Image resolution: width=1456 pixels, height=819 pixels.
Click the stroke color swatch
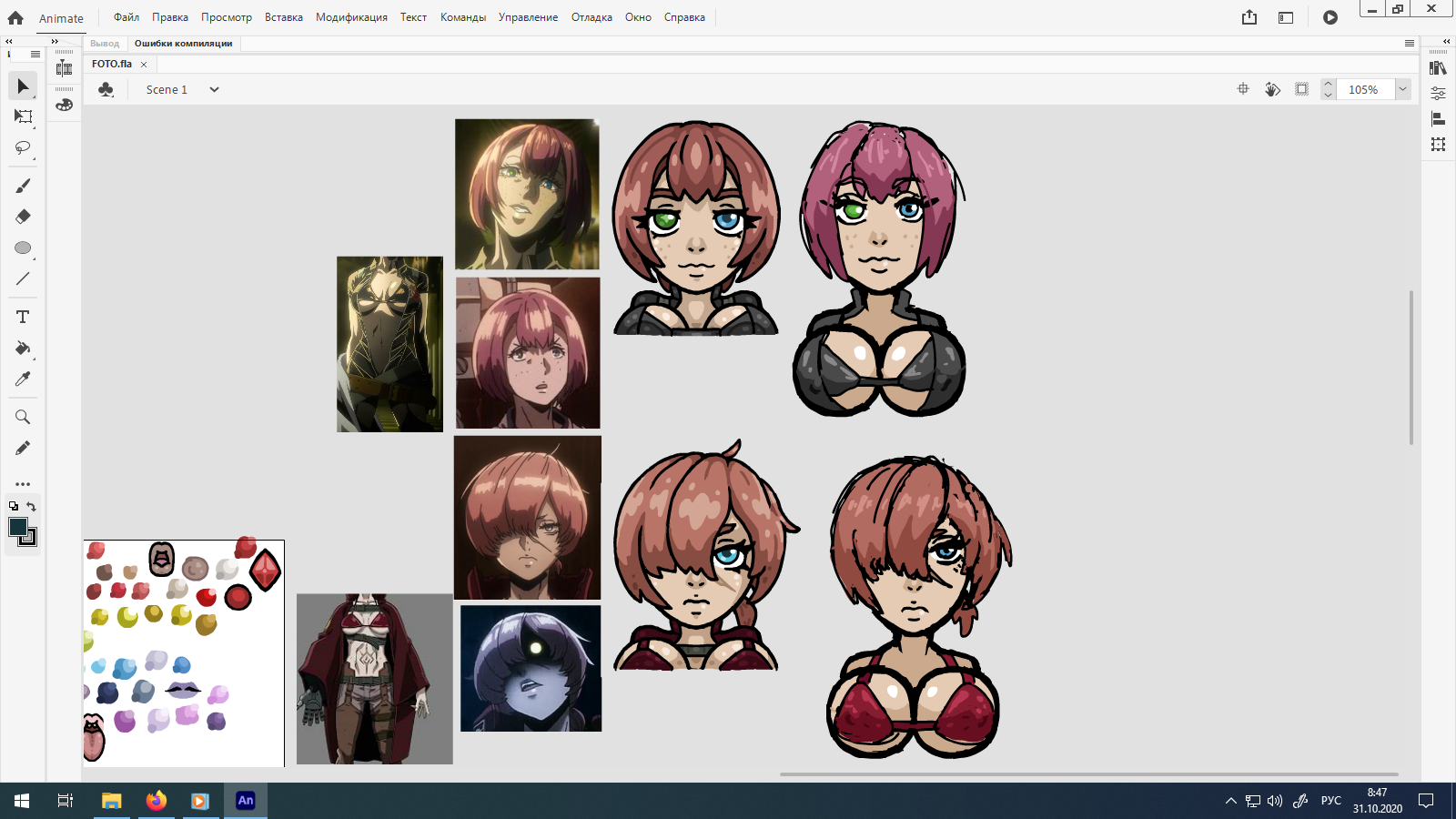pos(31,539)
